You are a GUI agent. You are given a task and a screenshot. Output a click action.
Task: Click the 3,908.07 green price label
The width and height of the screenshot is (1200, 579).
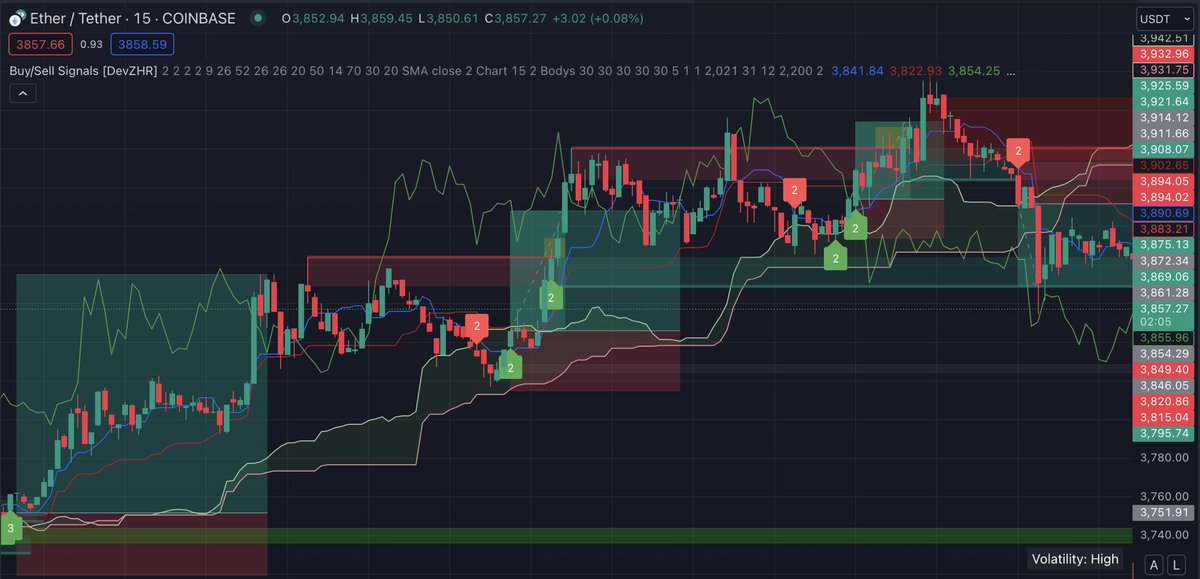[1162, 149]
